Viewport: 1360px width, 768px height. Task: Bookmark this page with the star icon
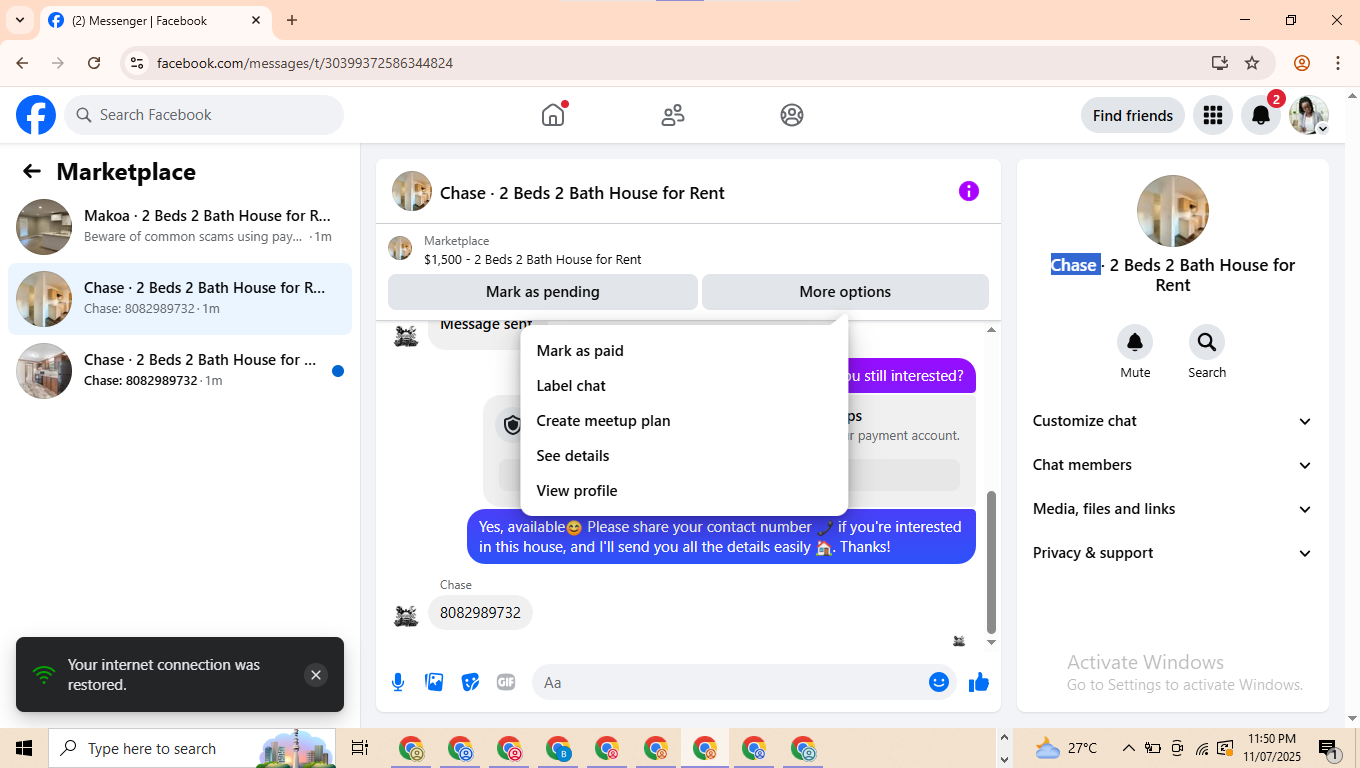pyautogui.click(x=1252, y=63)
